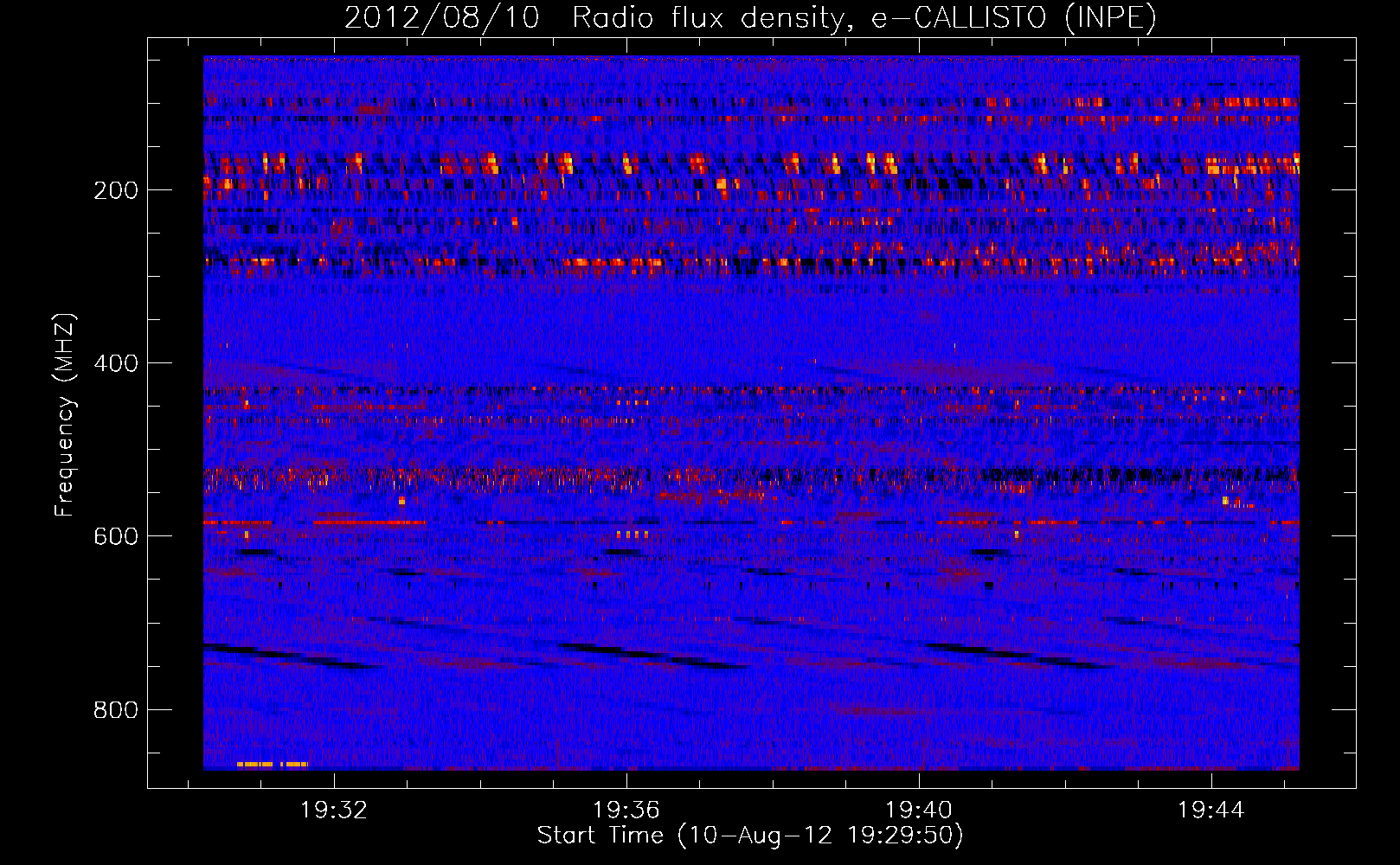Screen dimensions: 1400x865
Task: Click the "19:40" time tick label
Action: (x=919, y=810)
